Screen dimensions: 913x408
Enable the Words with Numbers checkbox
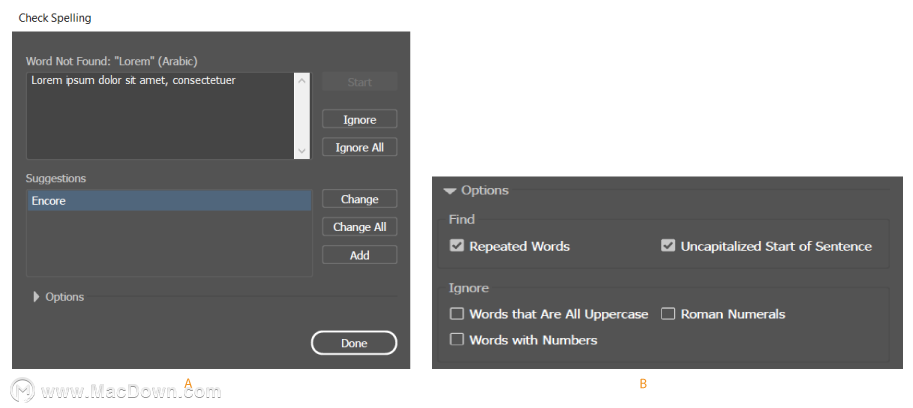click(457, 339)
